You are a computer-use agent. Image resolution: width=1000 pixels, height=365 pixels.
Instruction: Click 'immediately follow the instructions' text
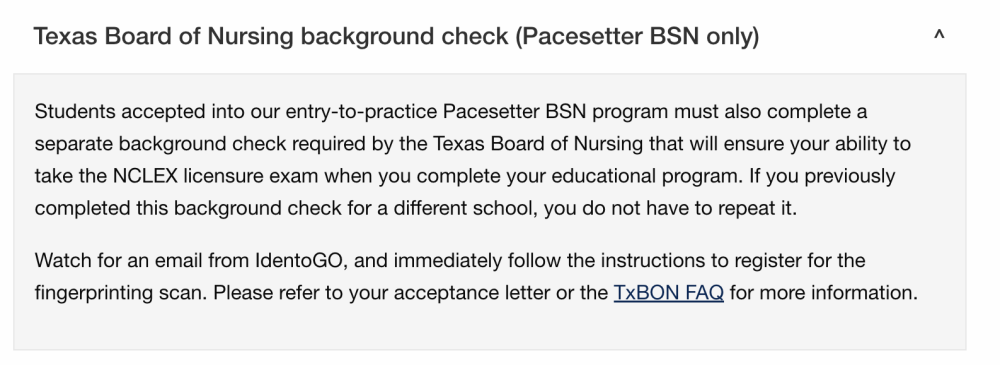pos(495,261)
